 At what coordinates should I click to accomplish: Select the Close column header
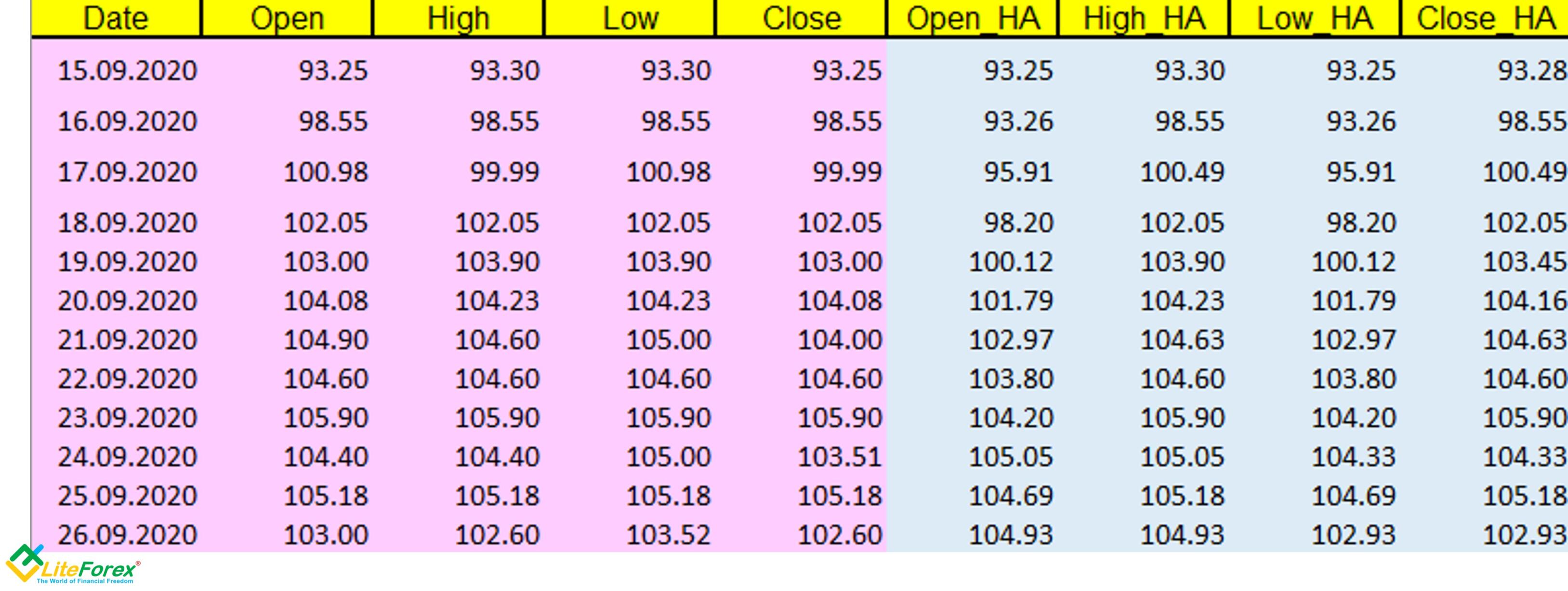pyautogui.click(x=801, y=18)
